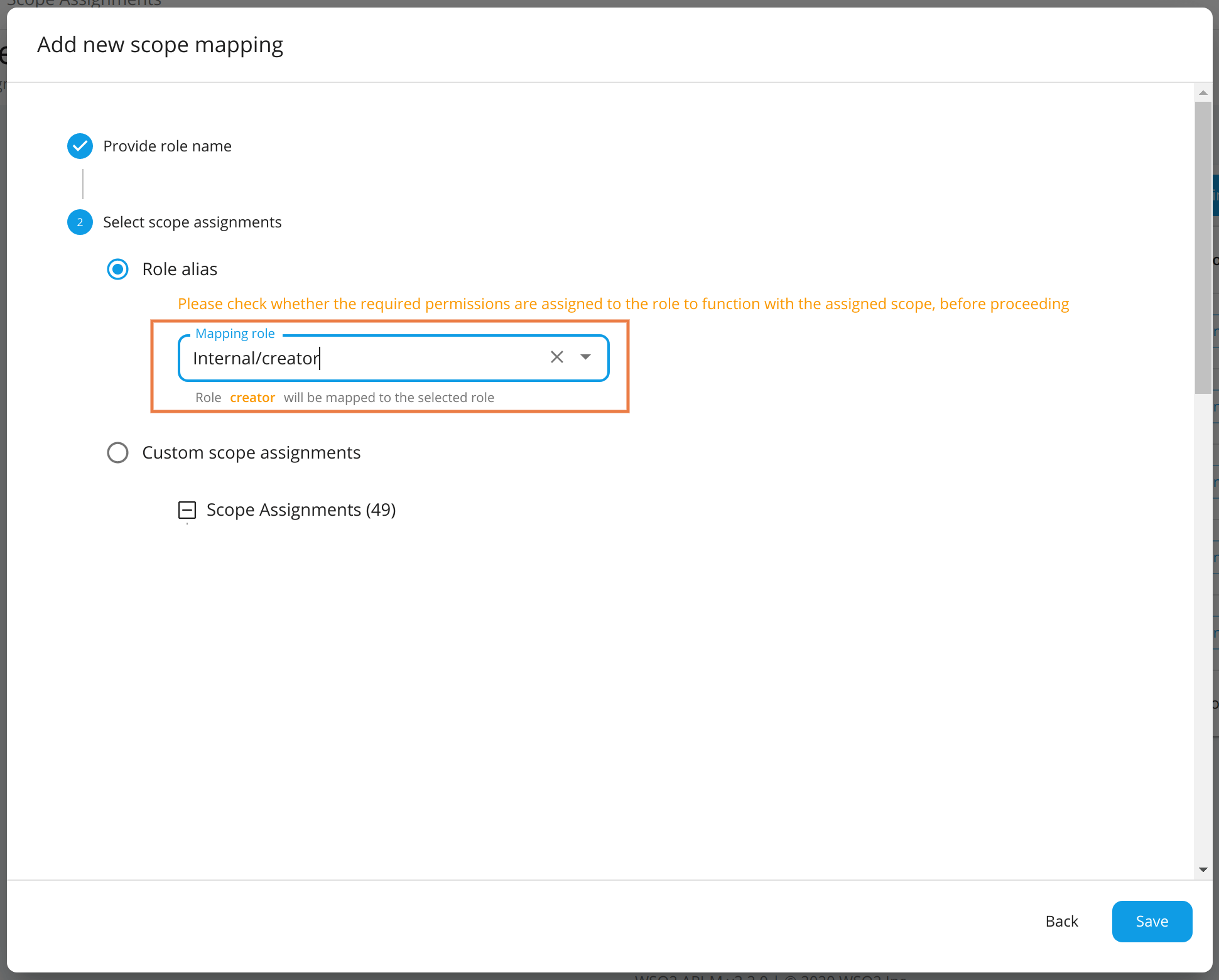Image resolution: width=1219 pixels, height=980 pixels.
Task: Click the Back button
Action: point(1061,921)
